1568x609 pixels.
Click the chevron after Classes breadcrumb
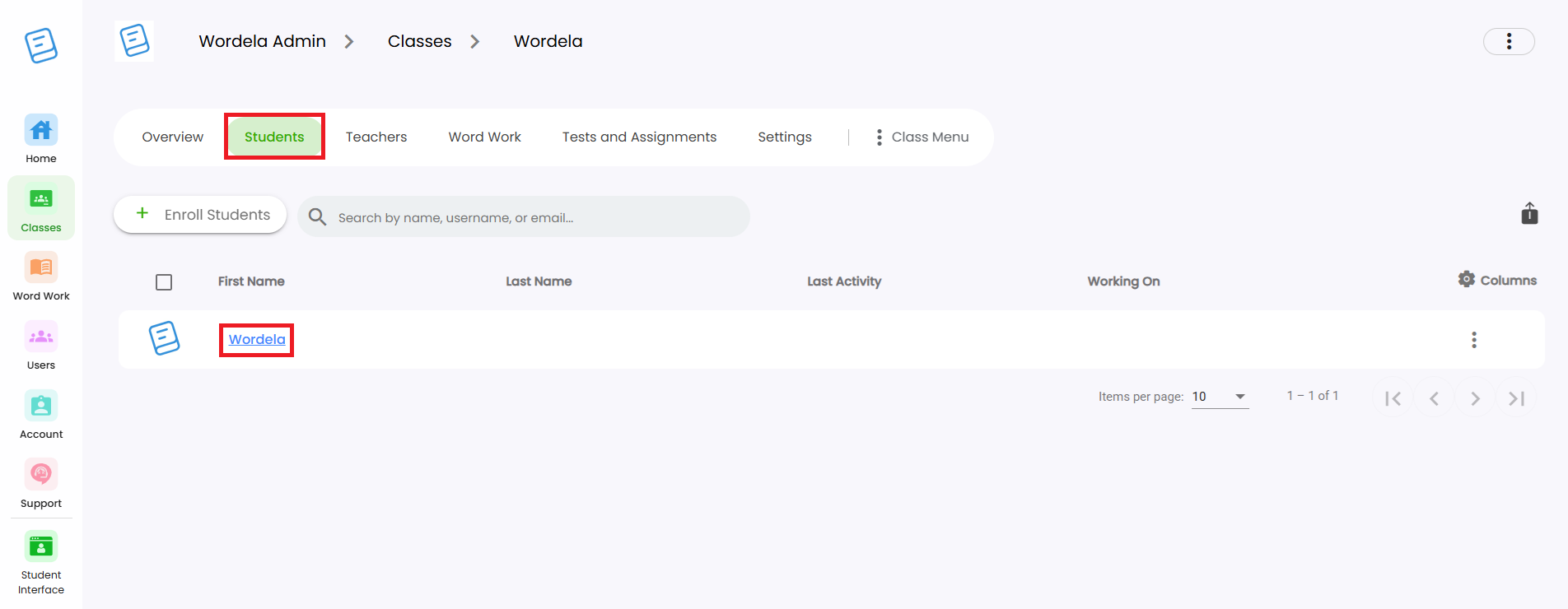point(475,41)
